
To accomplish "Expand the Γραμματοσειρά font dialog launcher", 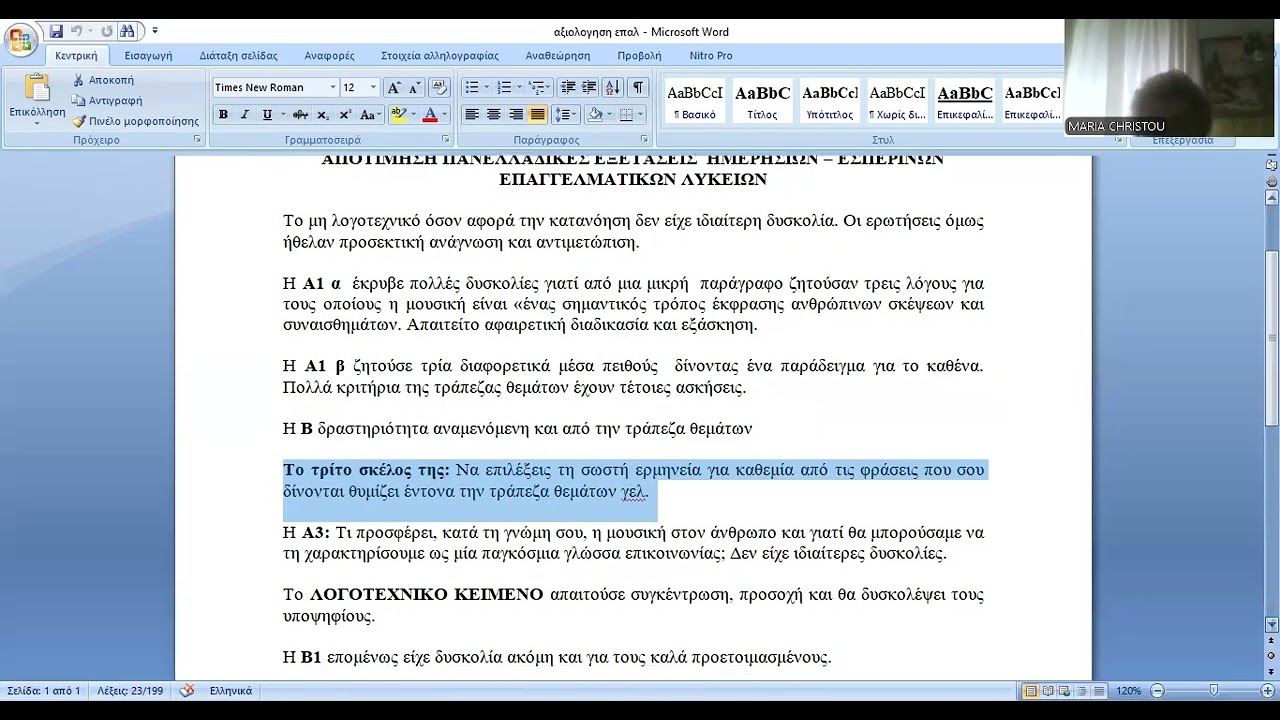I will tap(446, 139).
